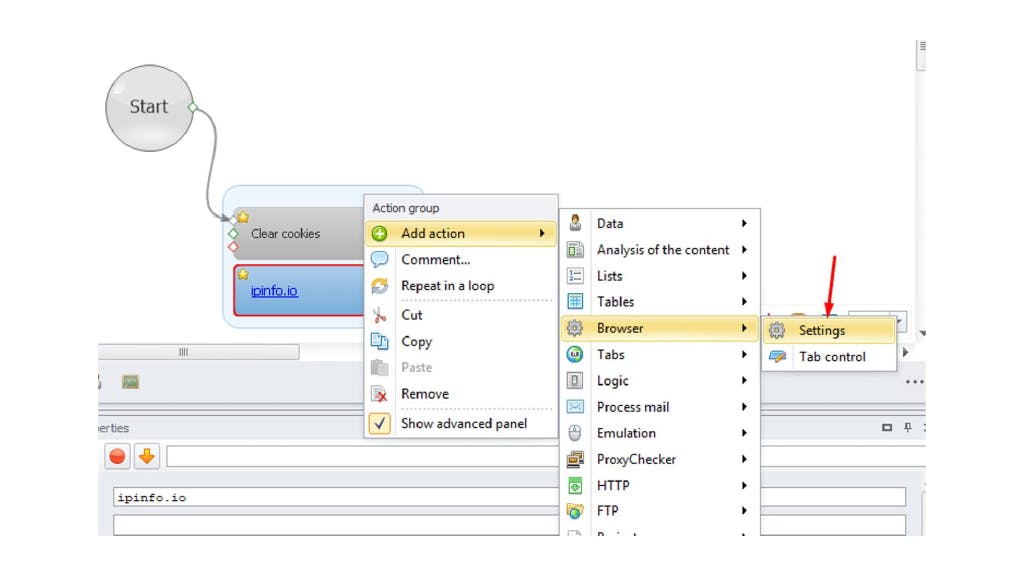Click the Data category icon
1024x576 pixels.
point(575,223)
